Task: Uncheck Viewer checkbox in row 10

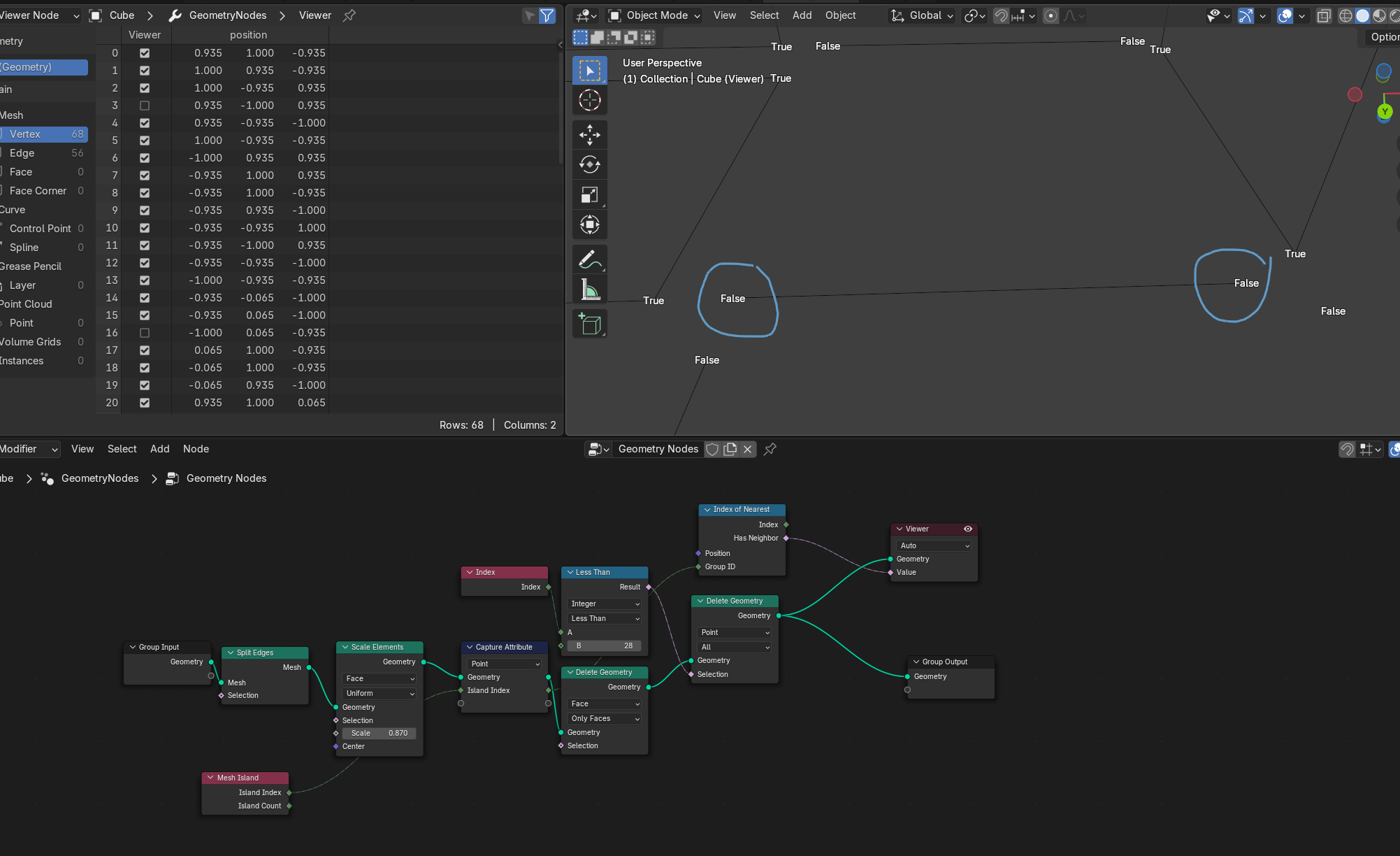Action: point(145,228)
